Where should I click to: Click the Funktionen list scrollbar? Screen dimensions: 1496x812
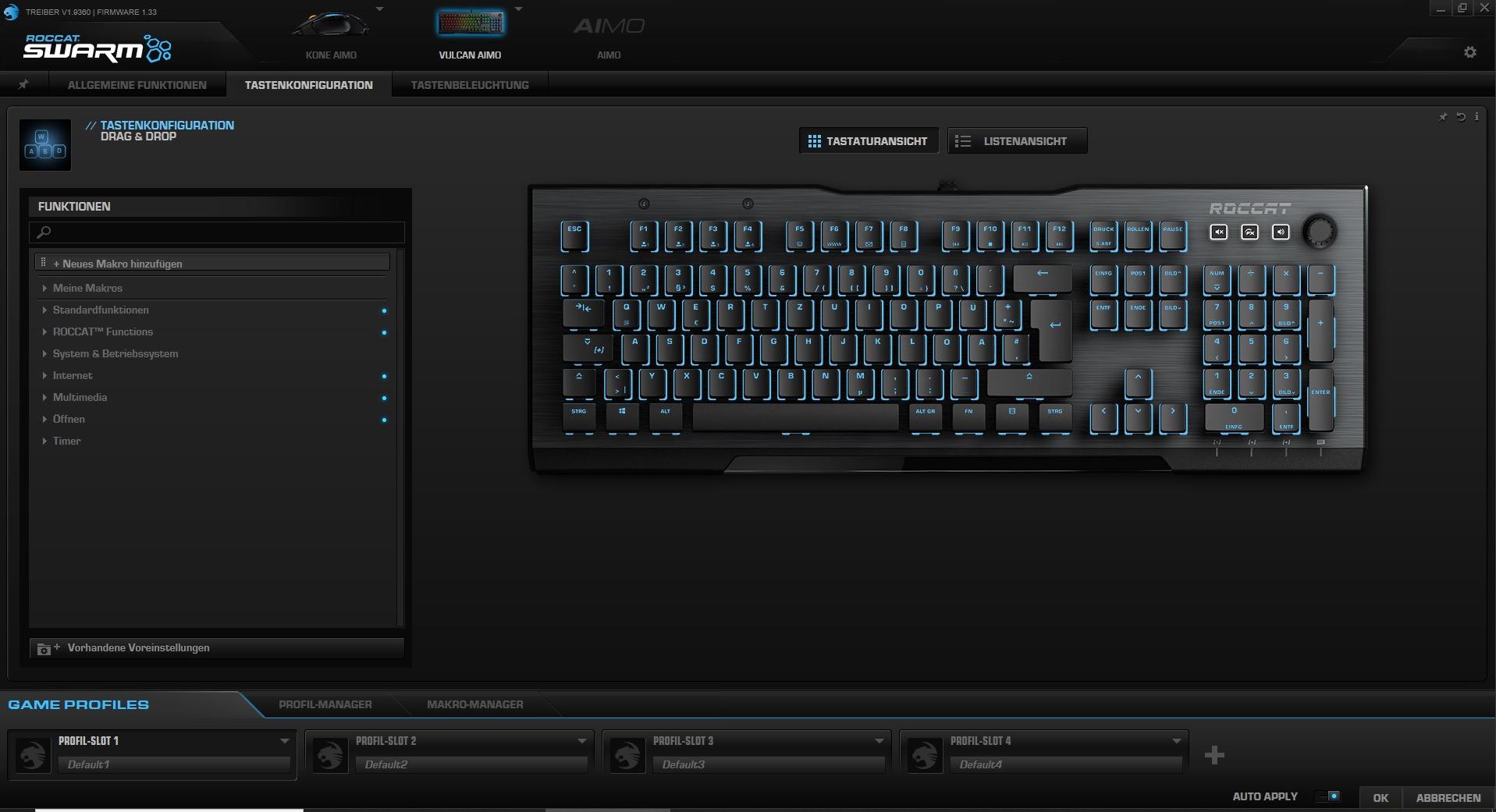click(400, 437)
